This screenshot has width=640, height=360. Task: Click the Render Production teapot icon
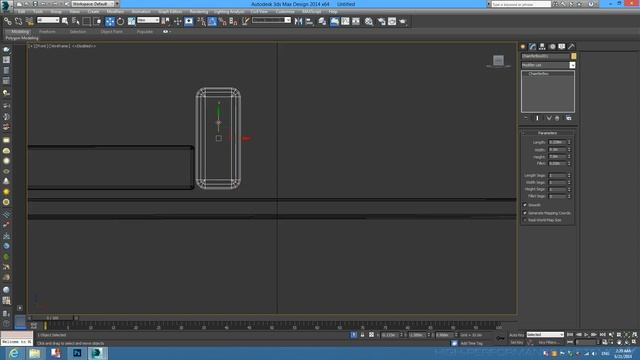pos(403,21)
